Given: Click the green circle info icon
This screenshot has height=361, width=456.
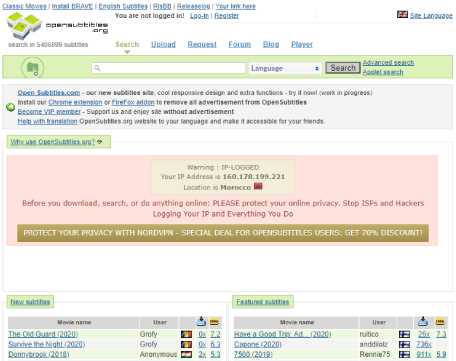Looking at the screenshot, I should click(11, 107).
